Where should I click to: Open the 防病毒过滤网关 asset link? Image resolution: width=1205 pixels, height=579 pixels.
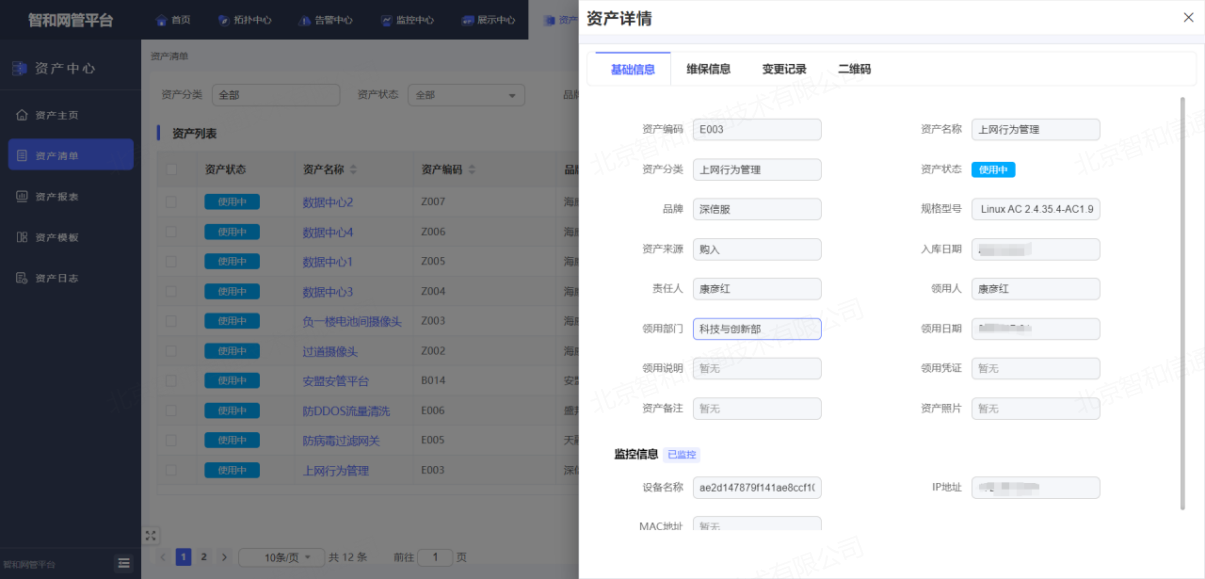tap(340, 440)
